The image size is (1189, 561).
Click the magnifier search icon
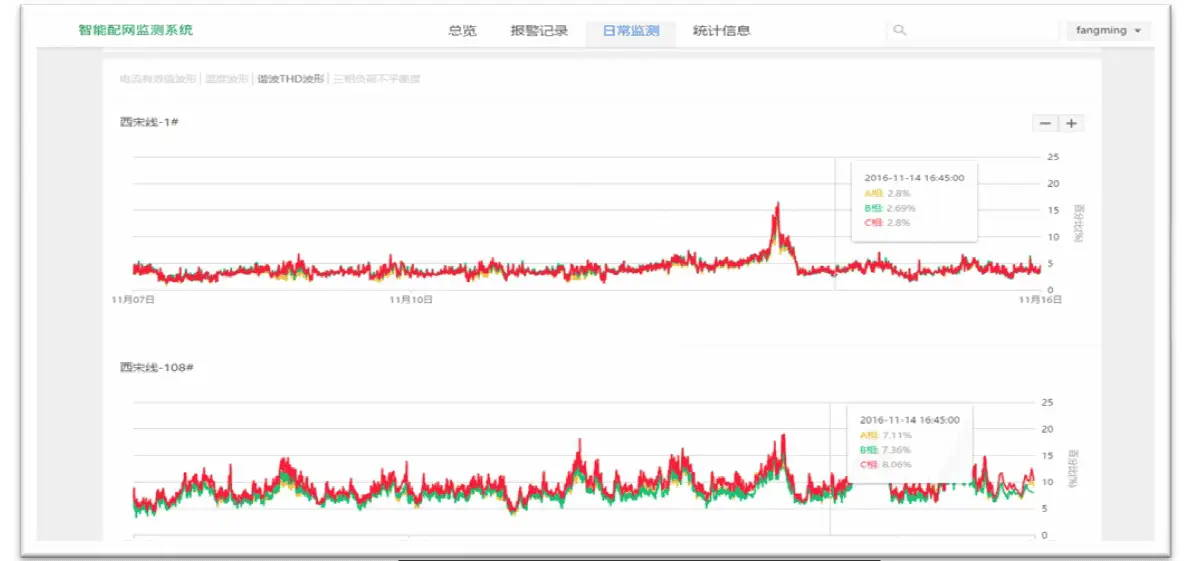899,30
